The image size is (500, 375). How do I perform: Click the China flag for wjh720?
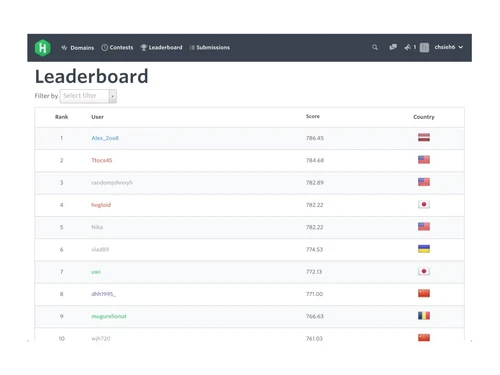(x=424, y=338)
